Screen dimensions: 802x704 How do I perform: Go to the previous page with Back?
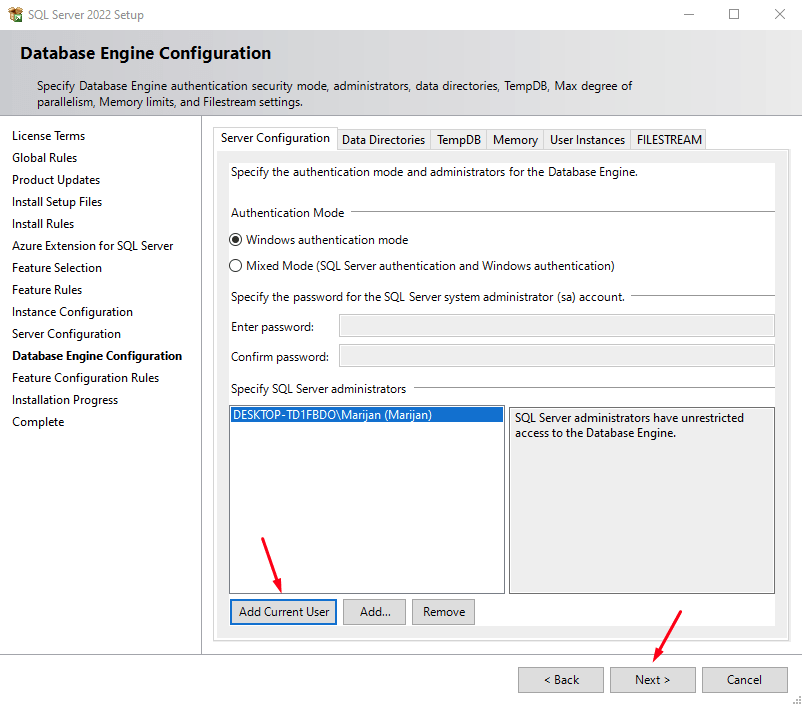pos(561,680)
